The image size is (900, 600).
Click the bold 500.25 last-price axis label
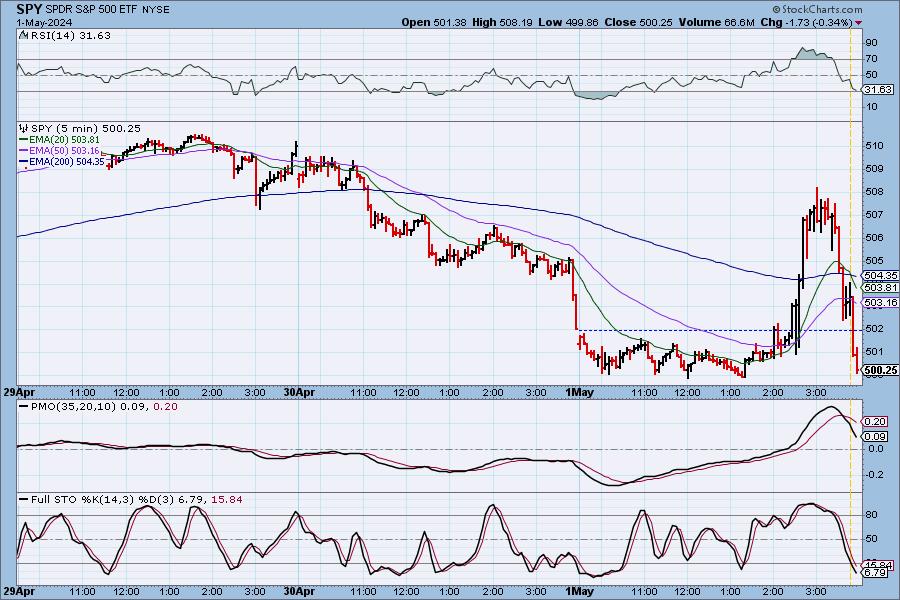click(880, 370)
